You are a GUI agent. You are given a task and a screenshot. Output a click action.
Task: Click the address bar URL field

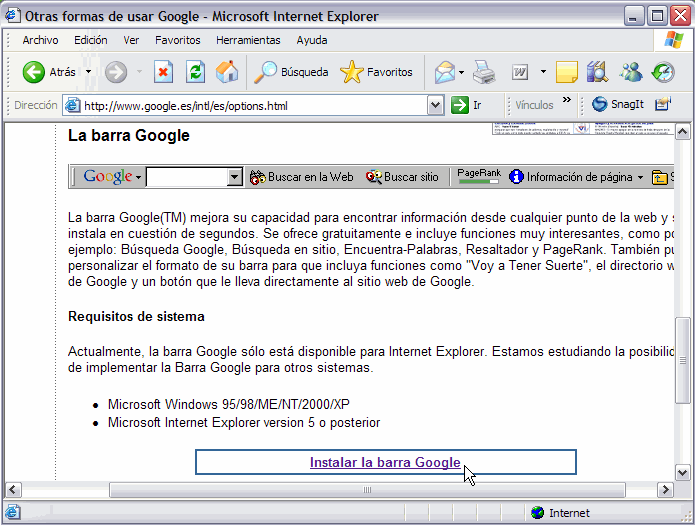(x=255, y=106)
